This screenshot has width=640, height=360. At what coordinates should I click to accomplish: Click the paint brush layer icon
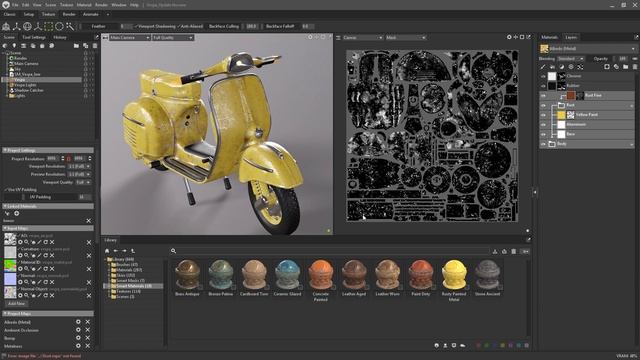click(x=542, y=67)
